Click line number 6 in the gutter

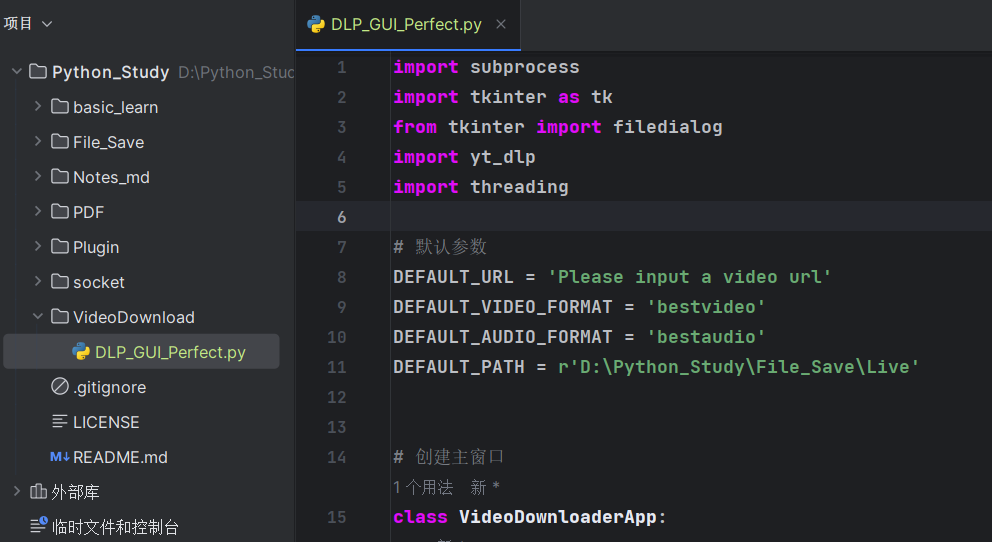342,217
